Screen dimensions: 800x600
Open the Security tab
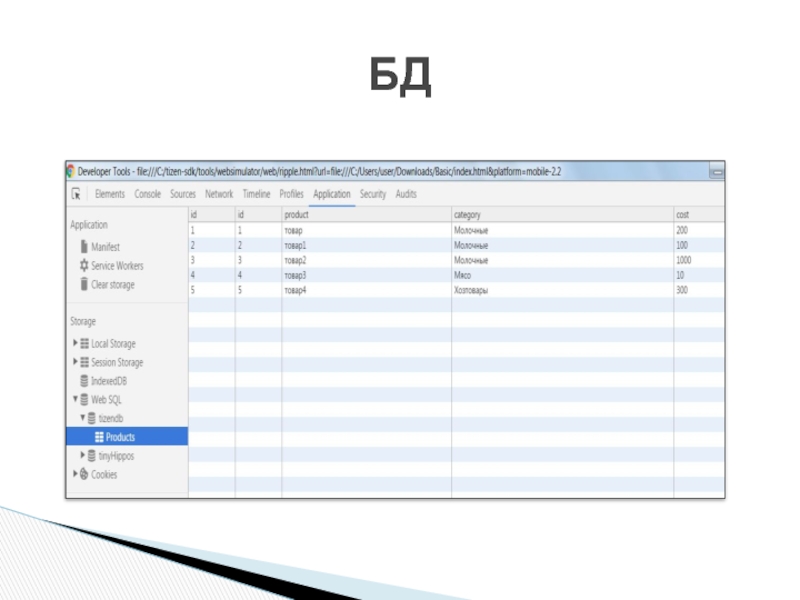tap(373, 194)
